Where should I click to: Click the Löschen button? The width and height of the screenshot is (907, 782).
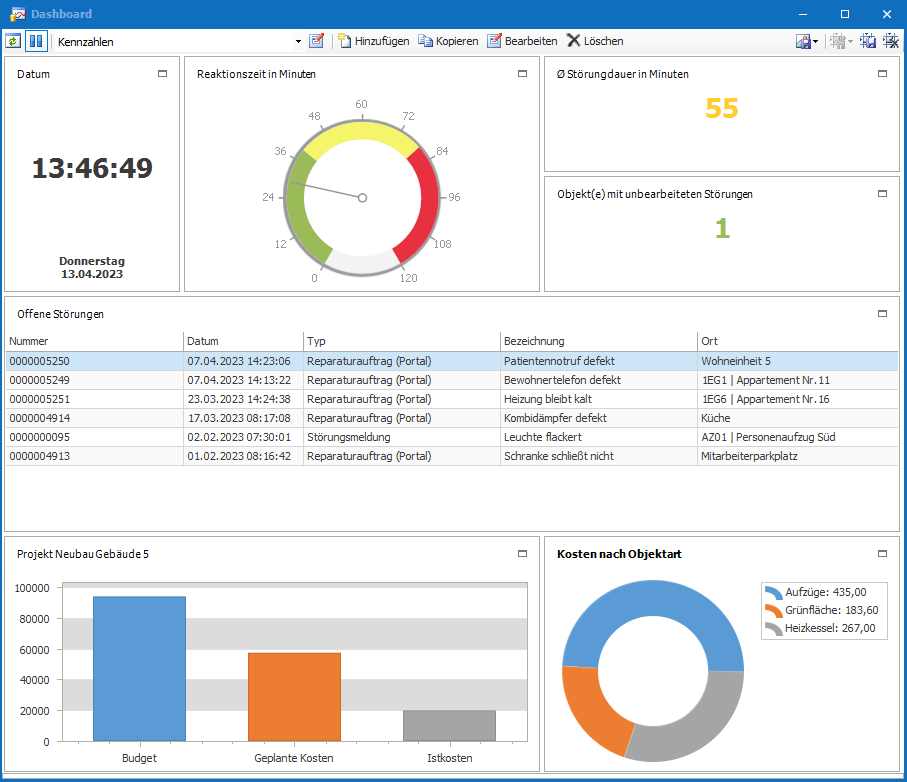(595, 41)
